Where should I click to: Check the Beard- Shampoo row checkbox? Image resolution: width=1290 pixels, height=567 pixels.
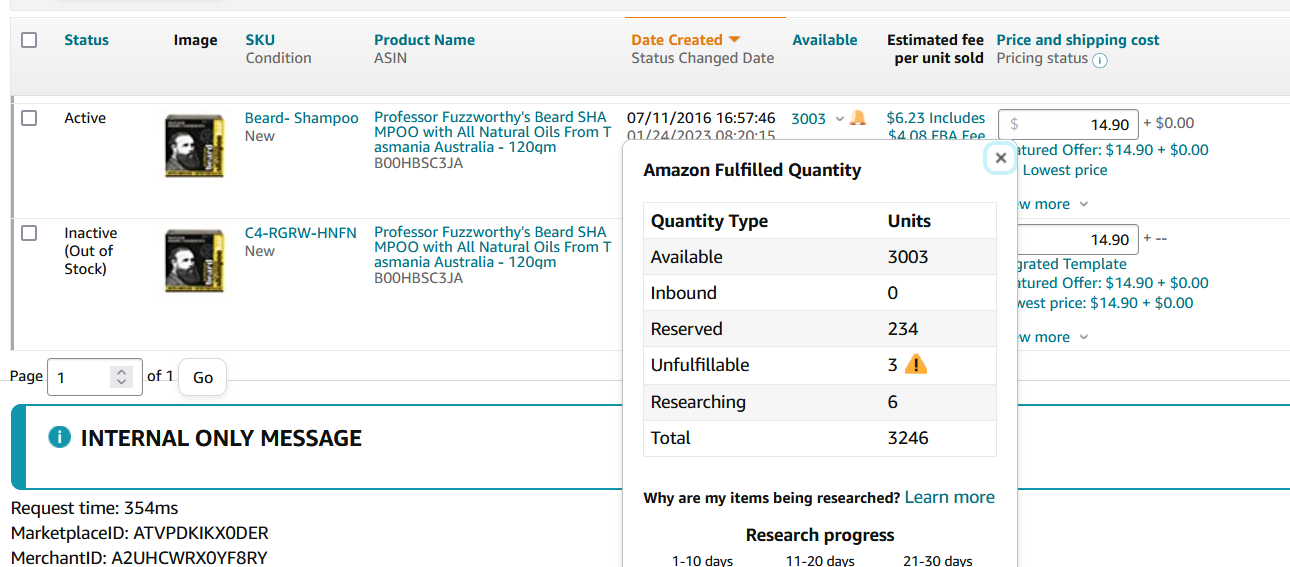pos(29,118)
